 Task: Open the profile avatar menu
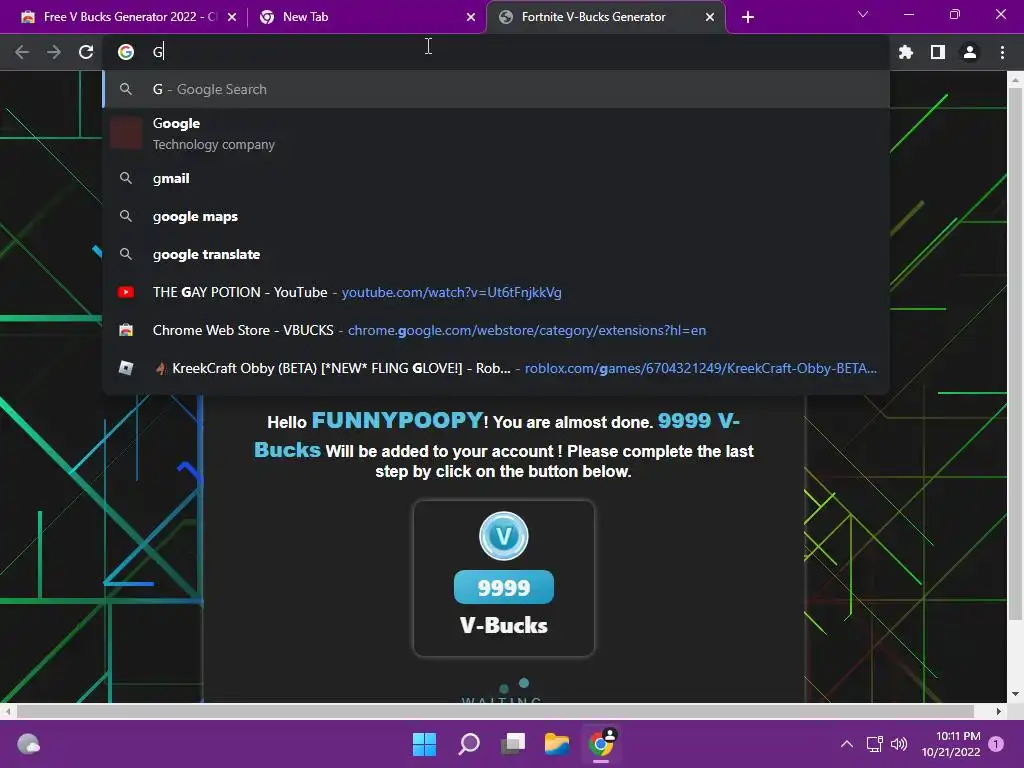tap(970, 52)
